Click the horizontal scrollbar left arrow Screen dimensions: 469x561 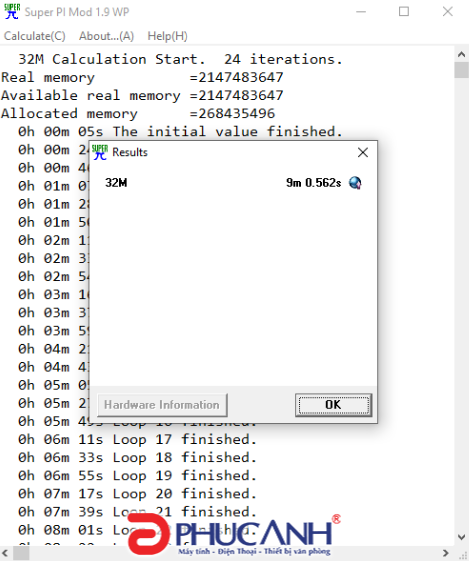pyautogui.click(x=6, y=553)
